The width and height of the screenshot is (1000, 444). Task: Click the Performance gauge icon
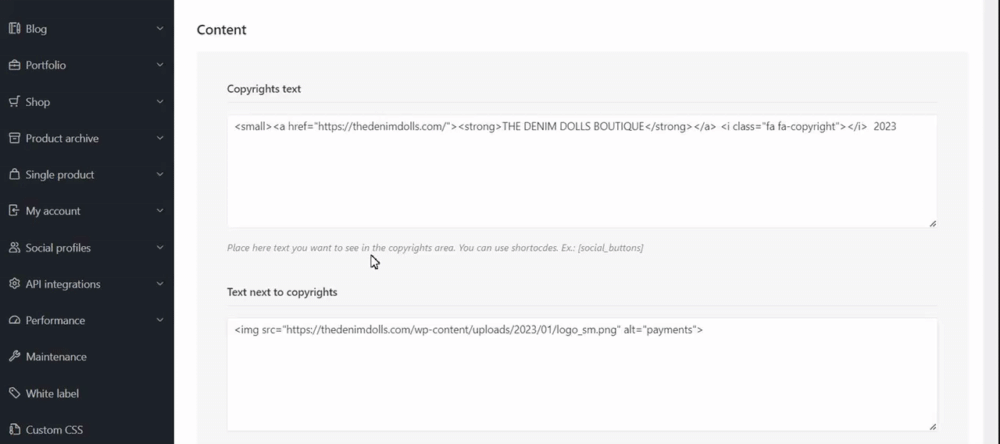tap(14, 321)
